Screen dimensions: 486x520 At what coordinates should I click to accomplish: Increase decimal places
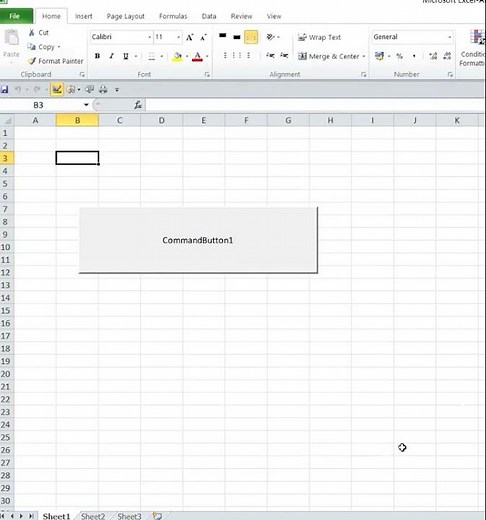coord(433,56)
